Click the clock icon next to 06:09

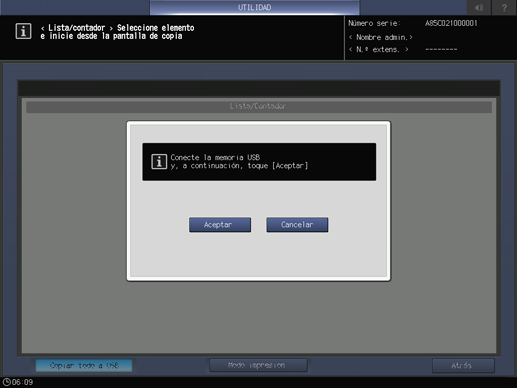(7, 382)
